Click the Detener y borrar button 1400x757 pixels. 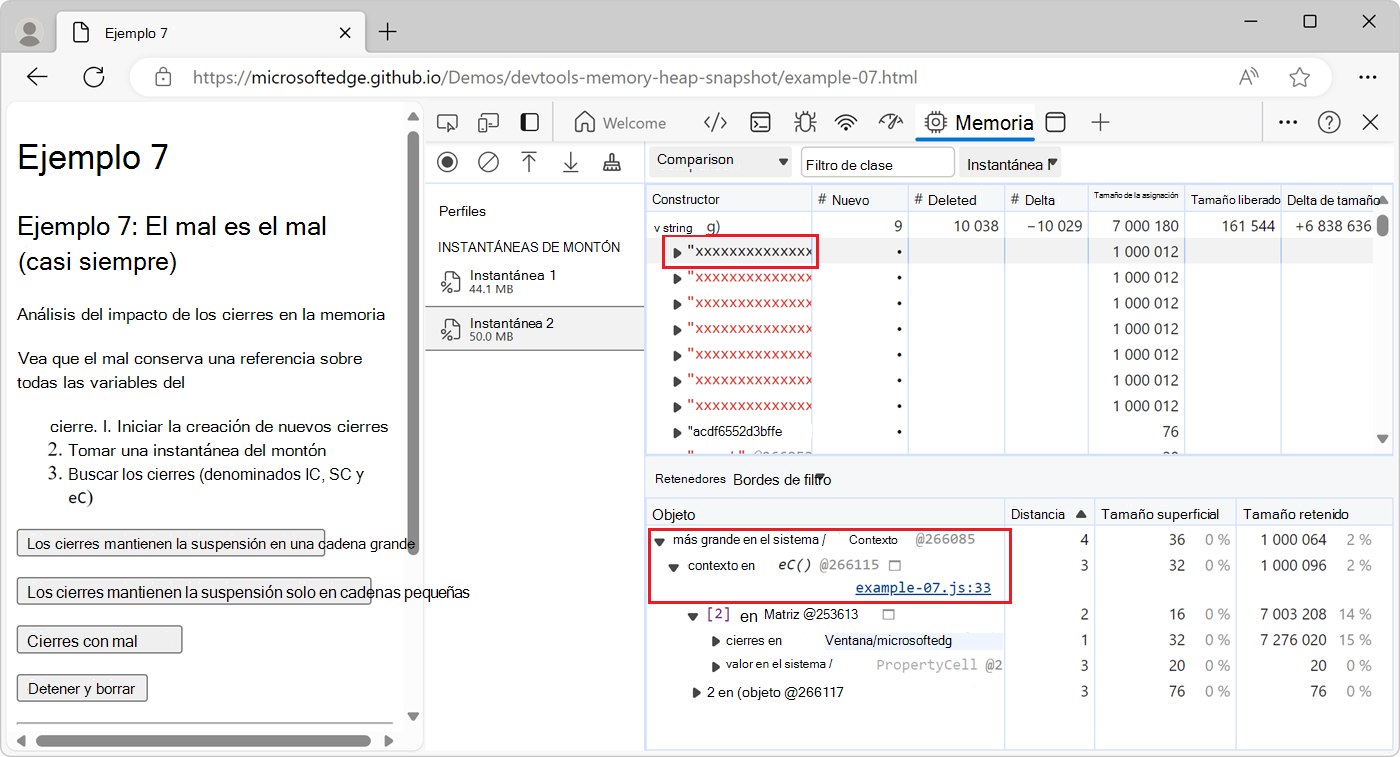(82, 688)
